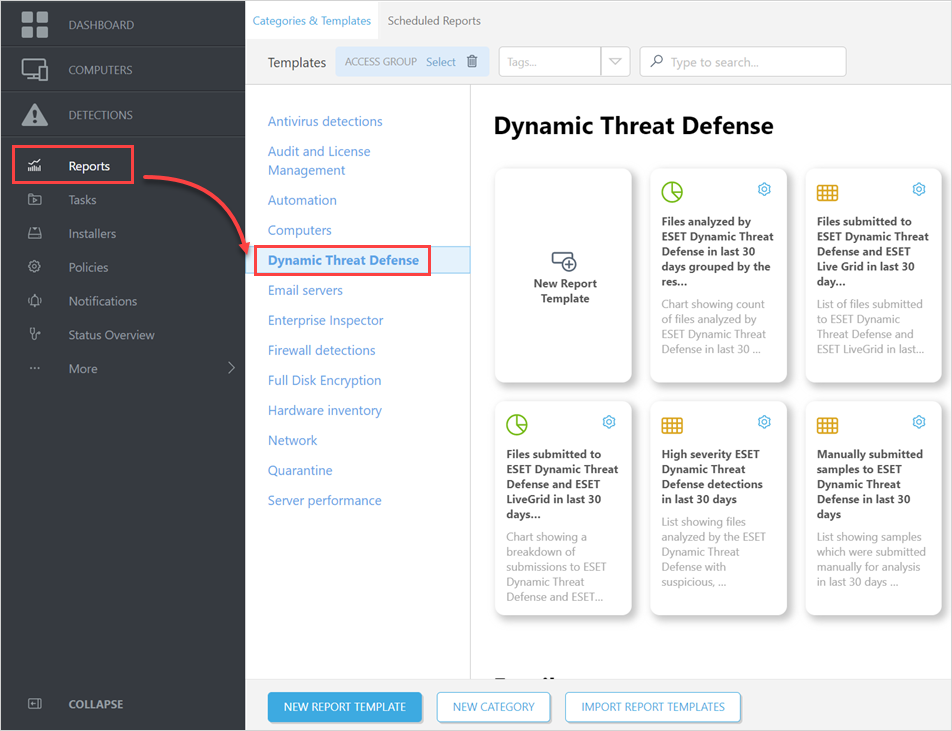Open the Automation category

click(302, 200)
